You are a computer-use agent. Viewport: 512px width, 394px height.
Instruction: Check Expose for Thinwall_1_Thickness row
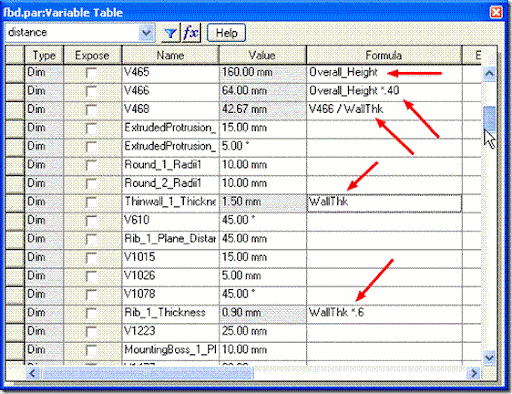click(91, 202)
